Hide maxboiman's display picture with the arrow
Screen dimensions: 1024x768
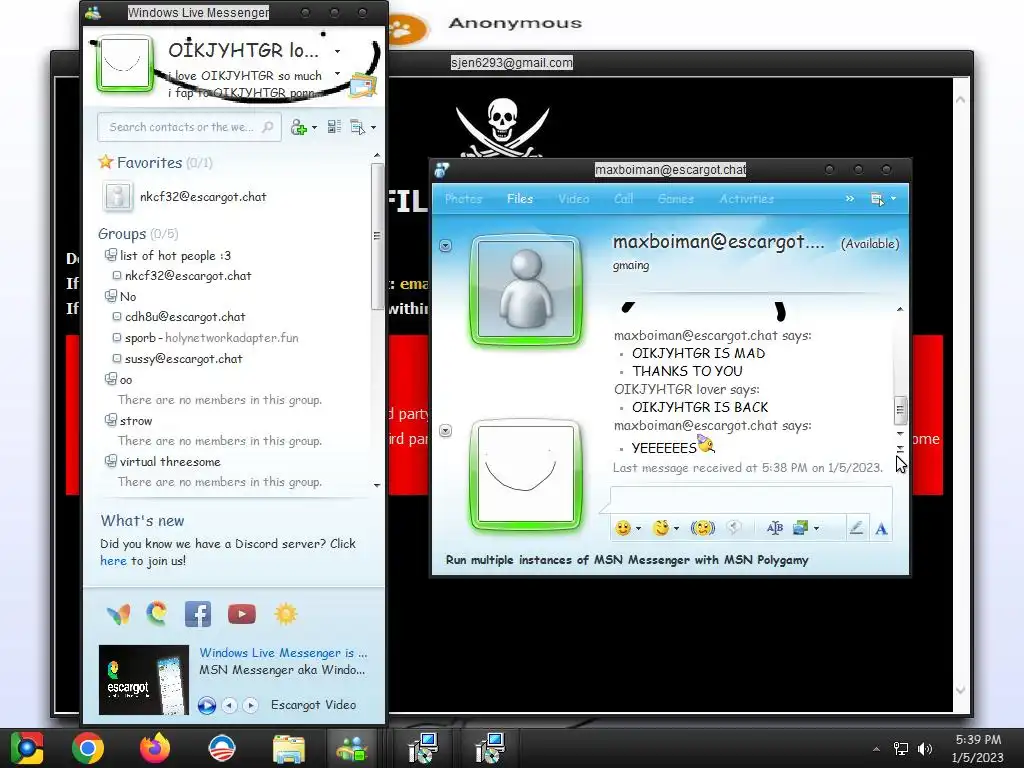[x=445, y=246]
